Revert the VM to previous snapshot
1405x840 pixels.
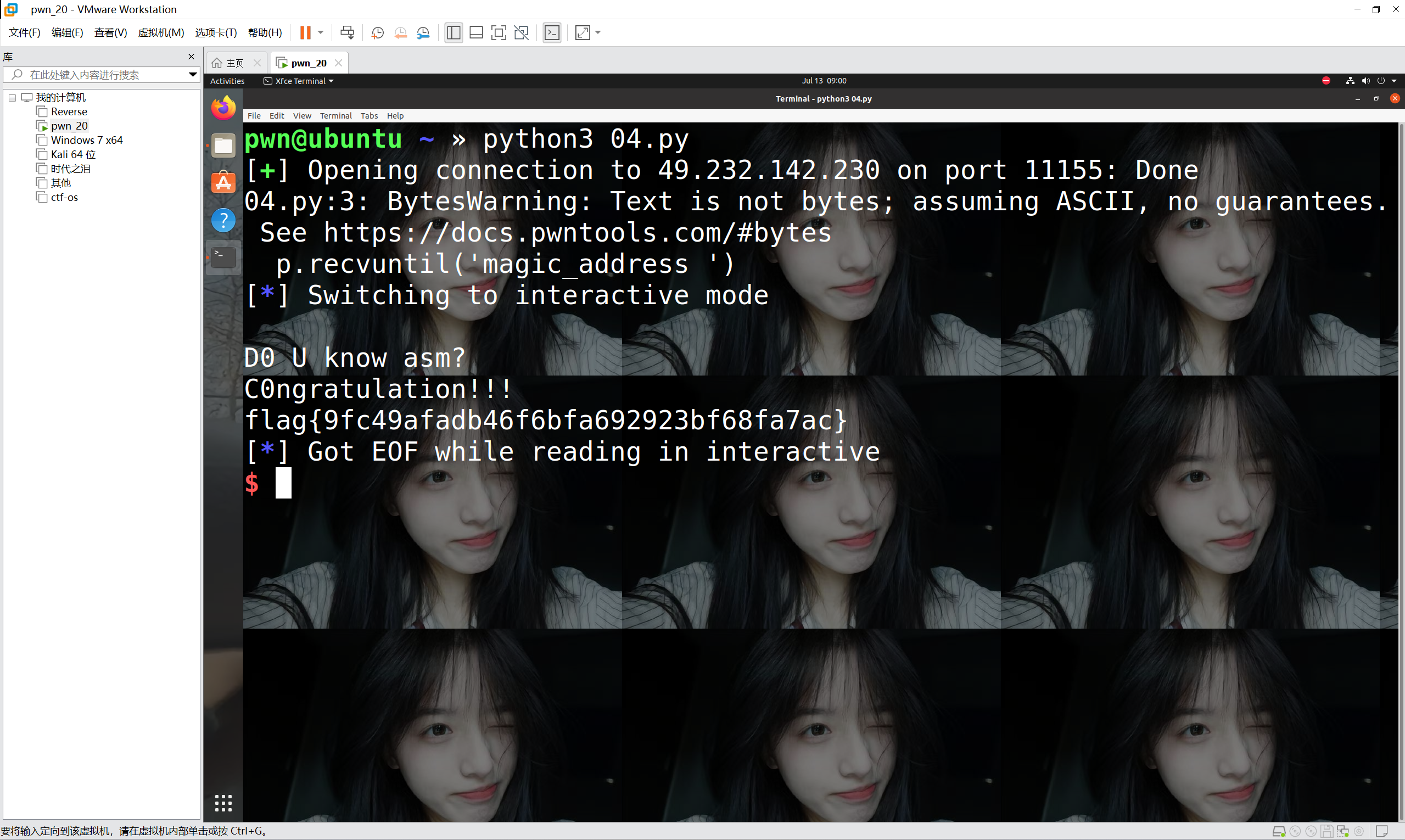(x=401, y=33)
